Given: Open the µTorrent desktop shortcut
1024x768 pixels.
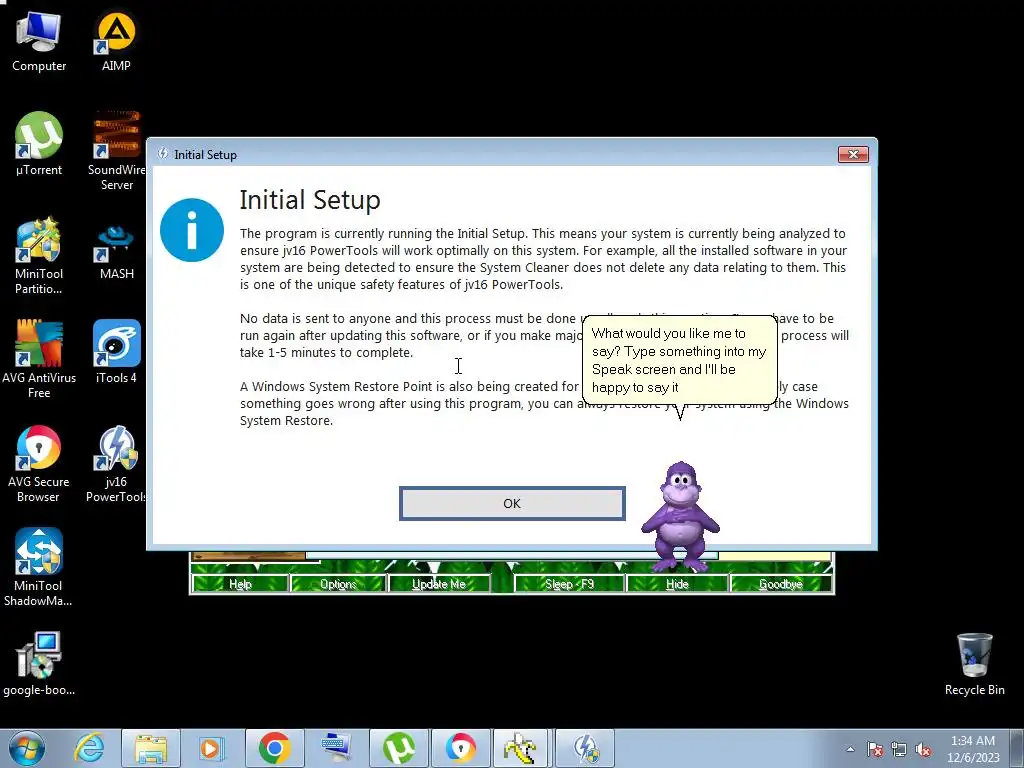Looking at the screenshot, I should (x=39, y=144).
